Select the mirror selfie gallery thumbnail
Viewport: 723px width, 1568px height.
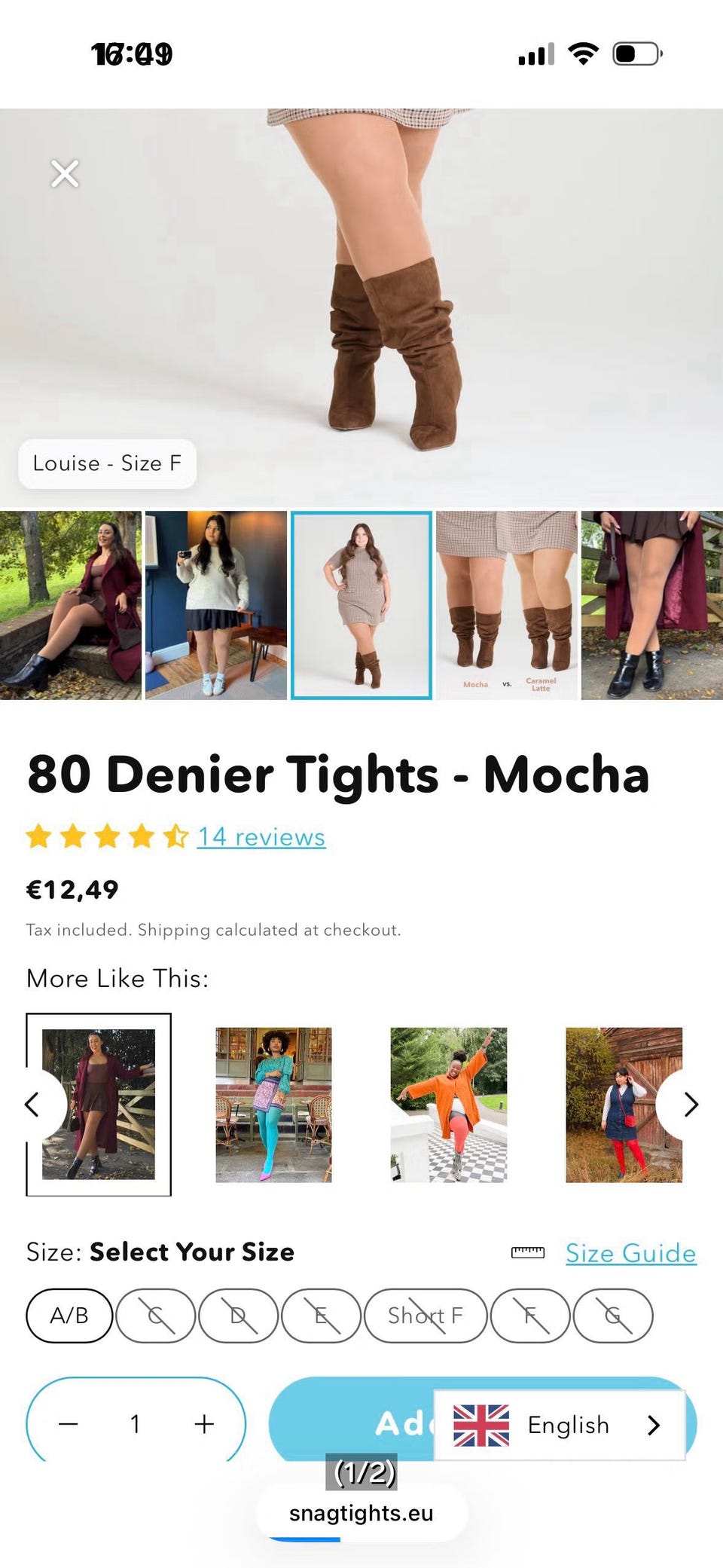pyautogui.click(x=216, y=606)
